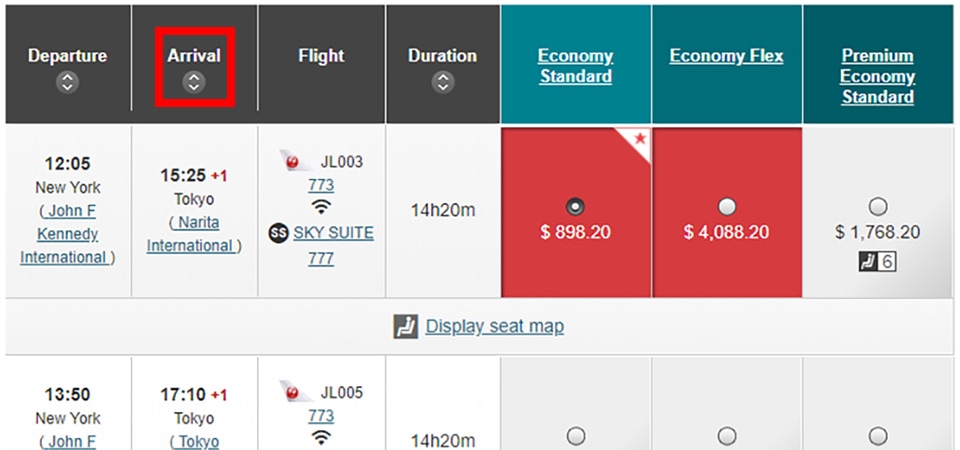Open Economy Flex column header link
Viewport: 960px width, 450px height.
pos(727,56)
